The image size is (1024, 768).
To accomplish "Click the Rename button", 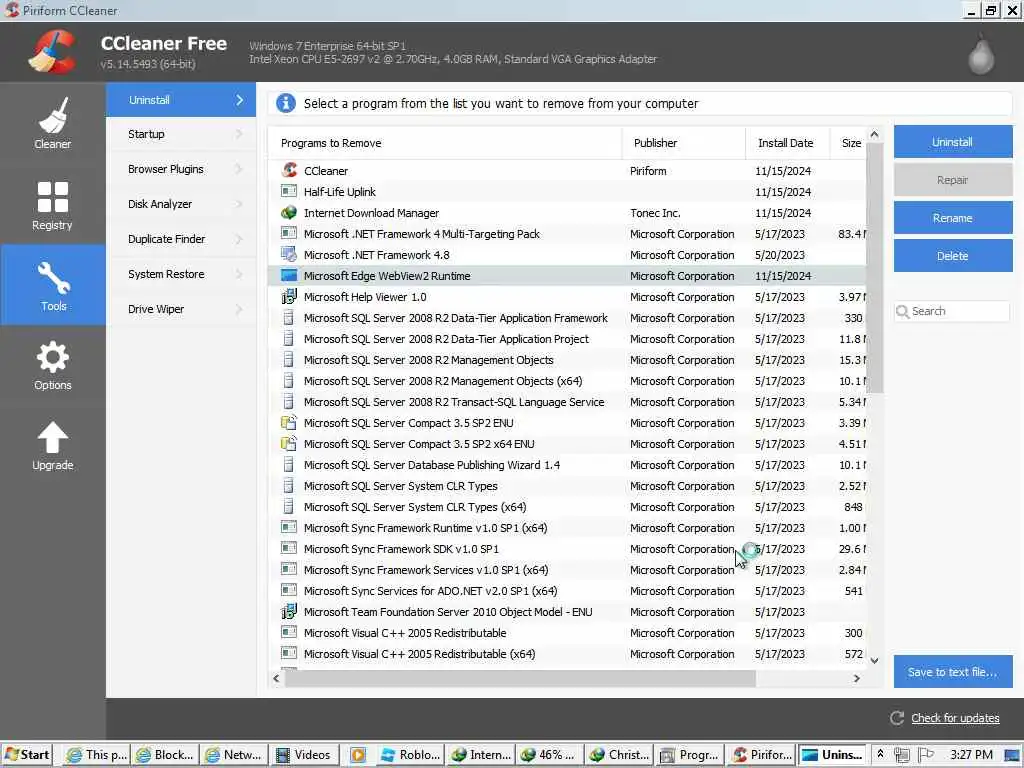I will pos(953,218).
